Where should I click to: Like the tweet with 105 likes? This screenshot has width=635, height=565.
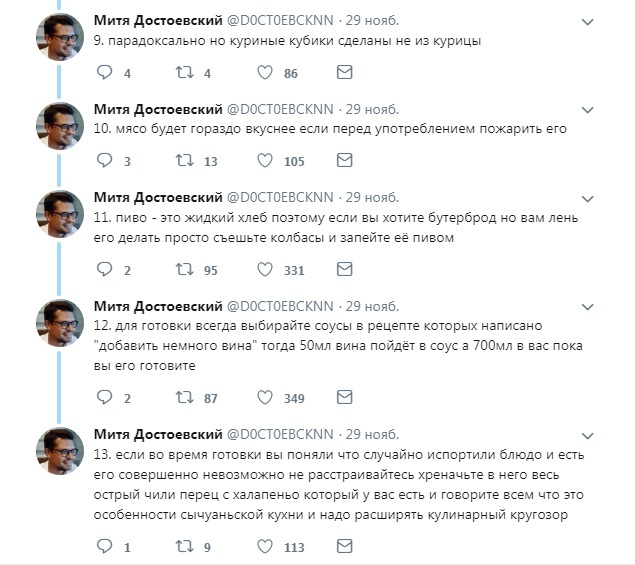[x=265, y=161]
